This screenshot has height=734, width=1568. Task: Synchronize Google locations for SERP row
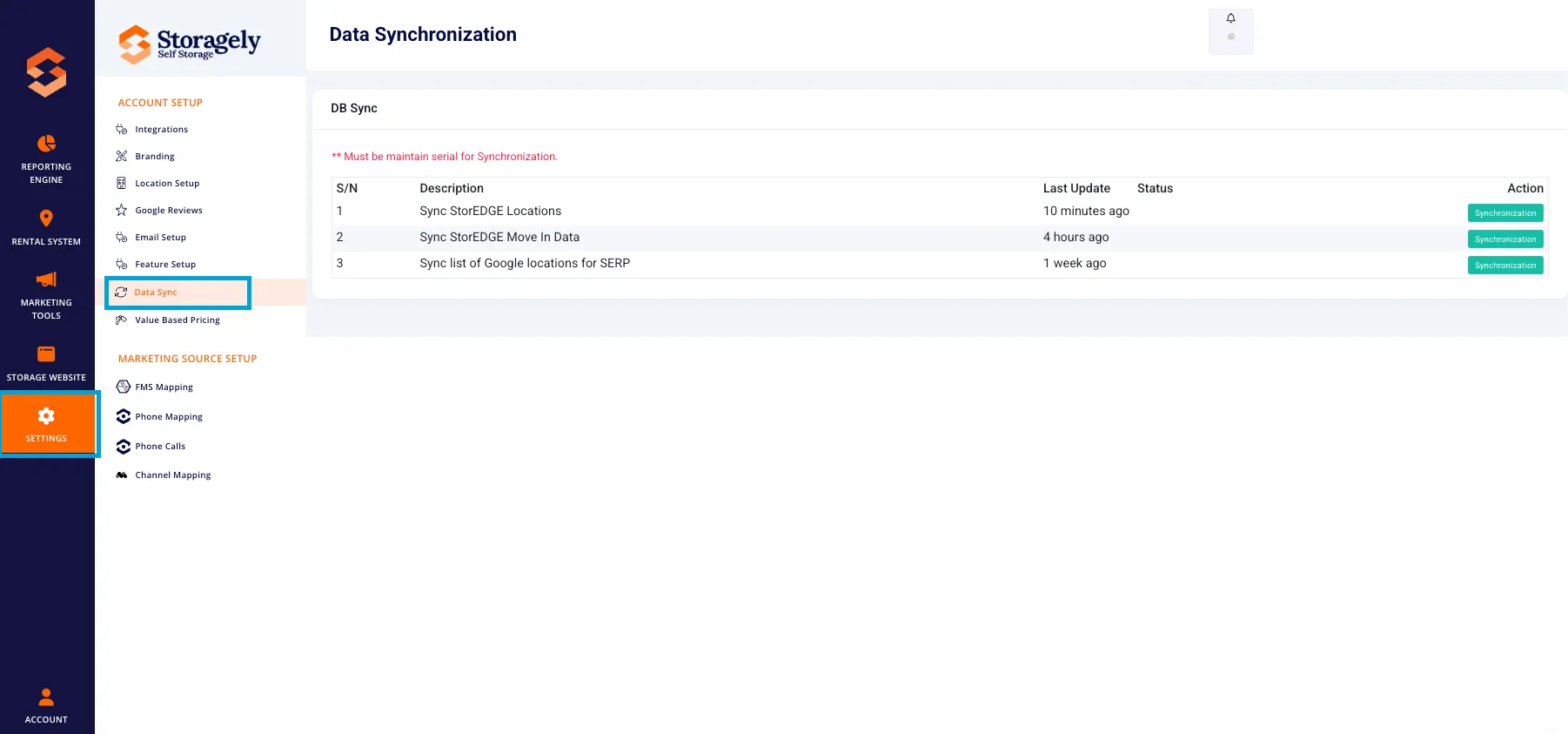[x=1505, y=266]
